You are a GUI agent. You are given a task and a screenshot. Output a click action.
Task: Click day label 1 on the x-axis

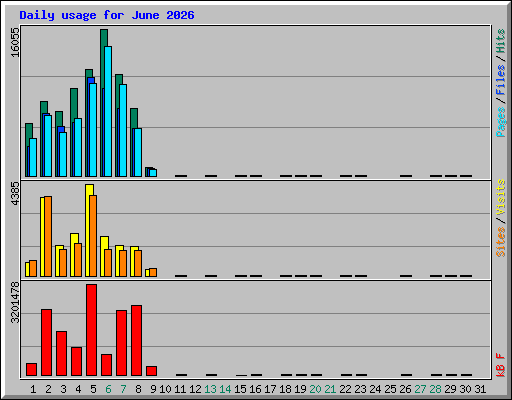33,389
